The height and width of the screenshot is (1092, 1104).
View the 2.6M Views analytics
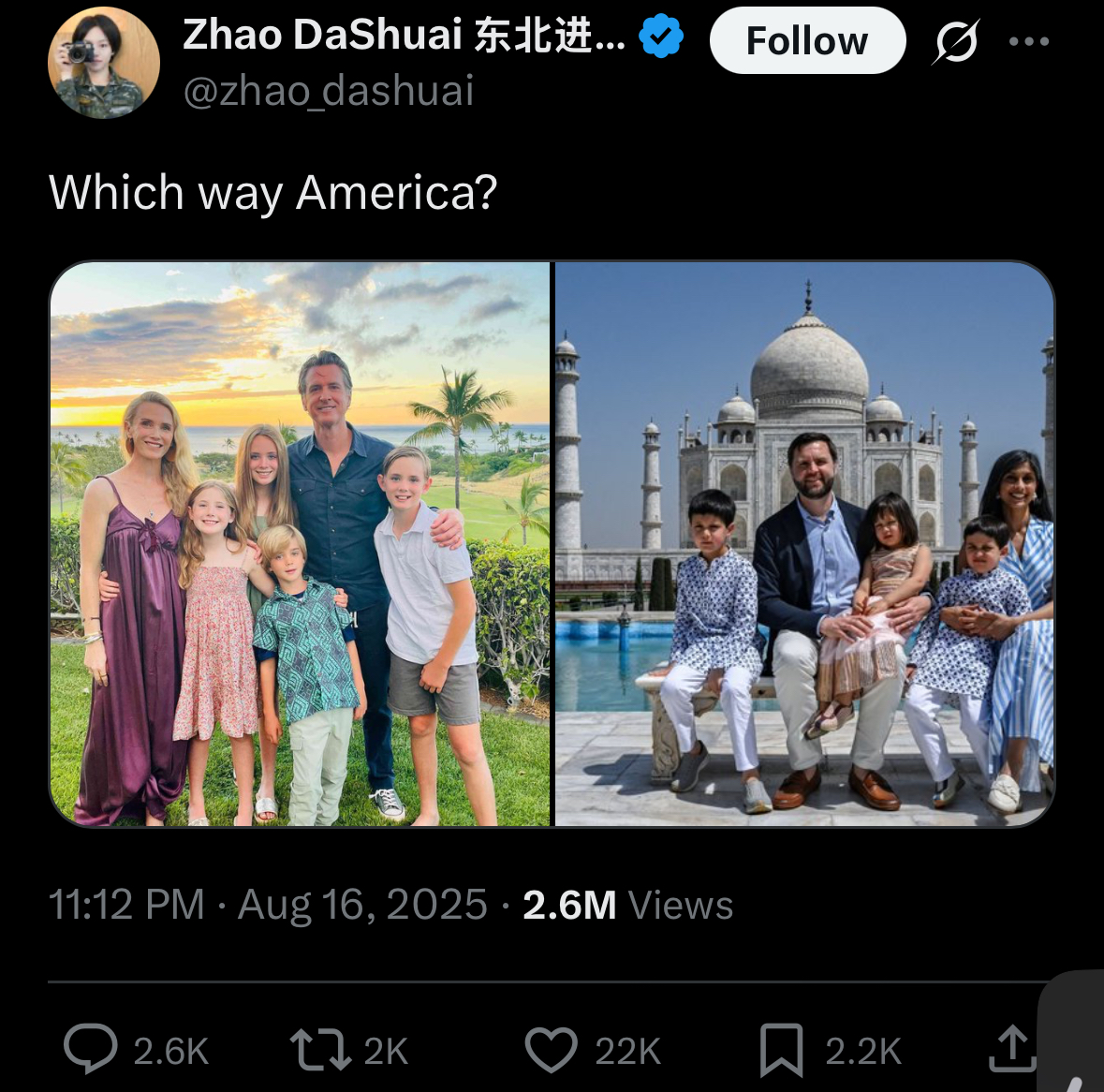pos(627,905)
